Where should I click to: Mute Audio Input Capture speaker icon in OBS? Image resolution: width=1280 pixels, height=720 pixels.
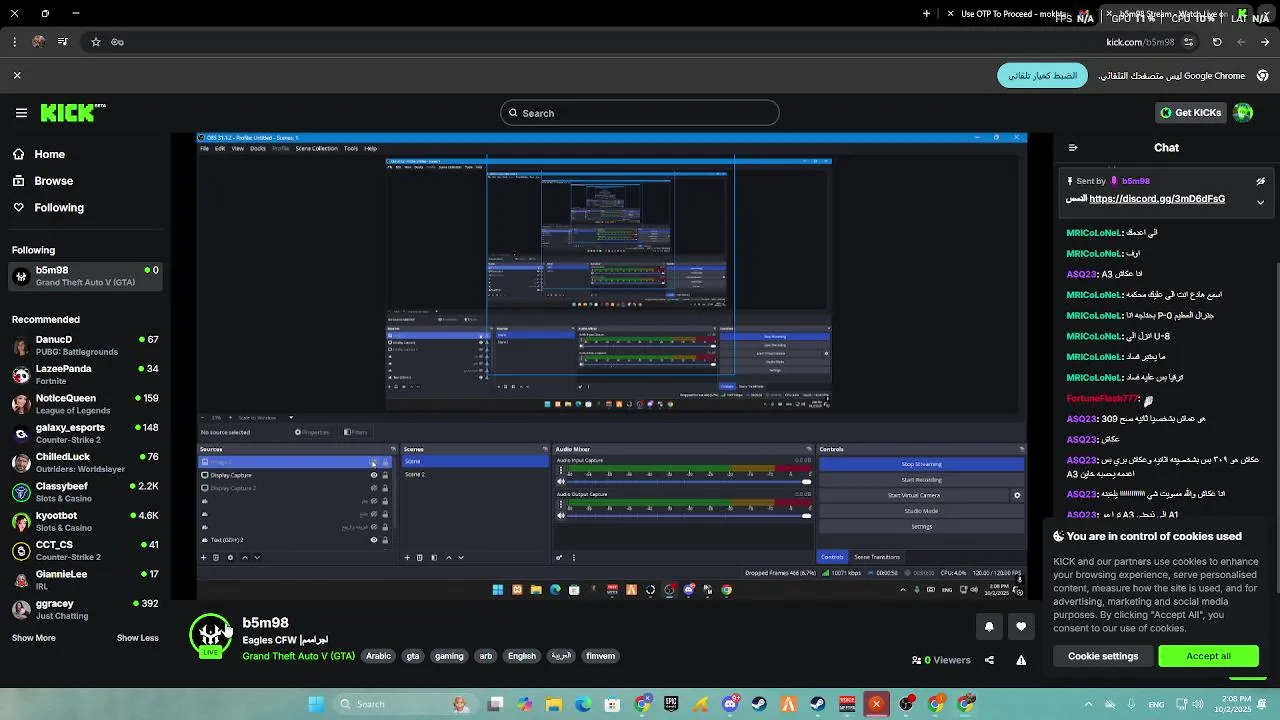point(561,481)
